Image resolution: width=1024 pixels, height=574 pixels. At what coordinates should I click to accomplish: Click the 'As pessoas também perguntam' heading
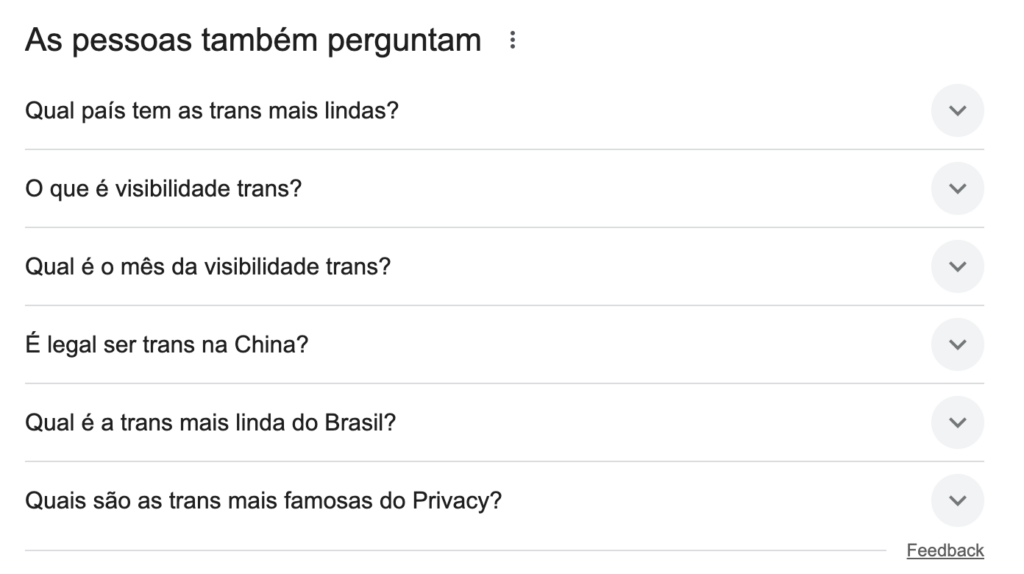[x=253, y=41]
